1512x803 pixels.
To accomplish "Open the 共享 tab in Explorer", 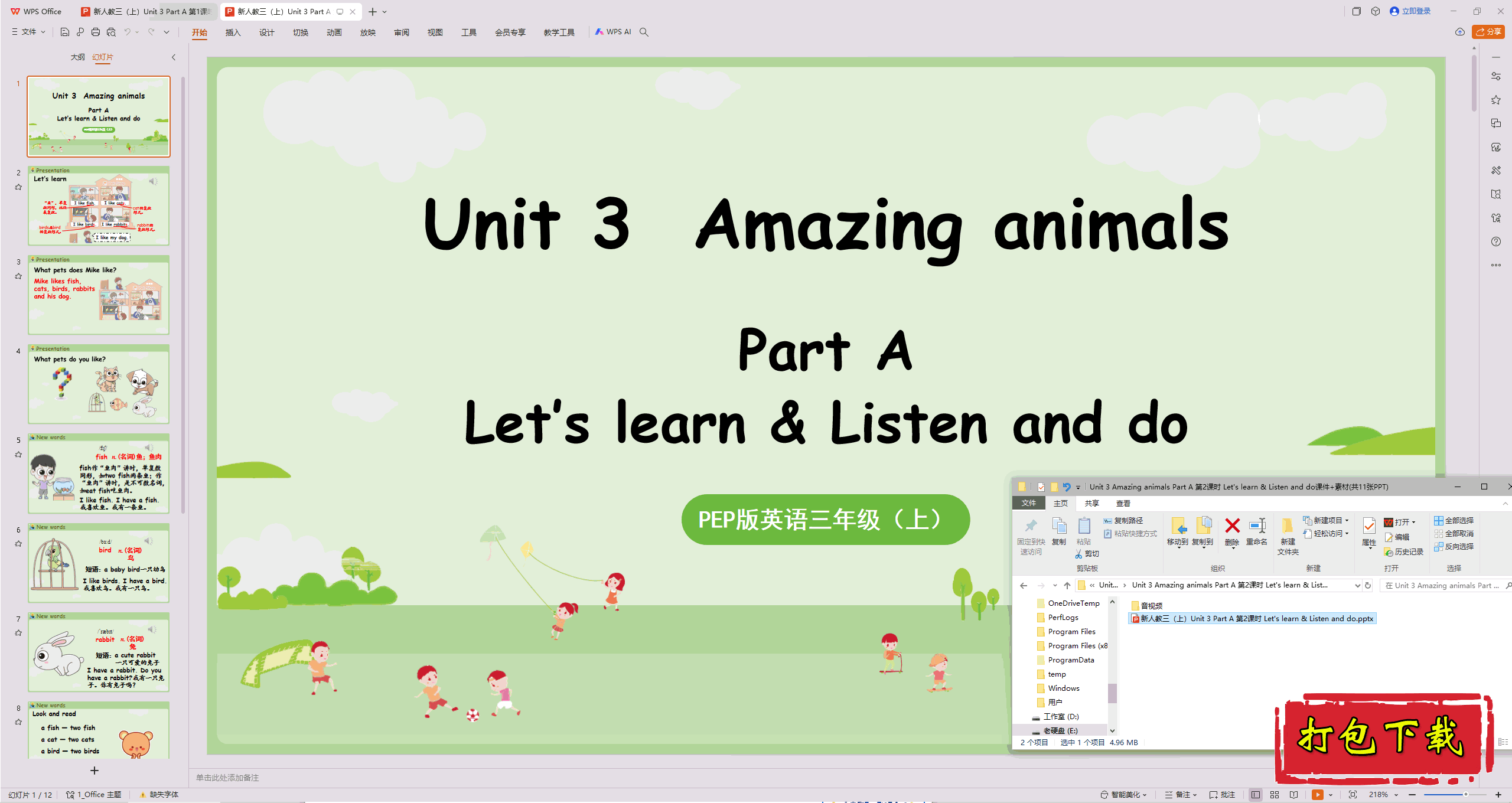I will tap(1091, 503).
